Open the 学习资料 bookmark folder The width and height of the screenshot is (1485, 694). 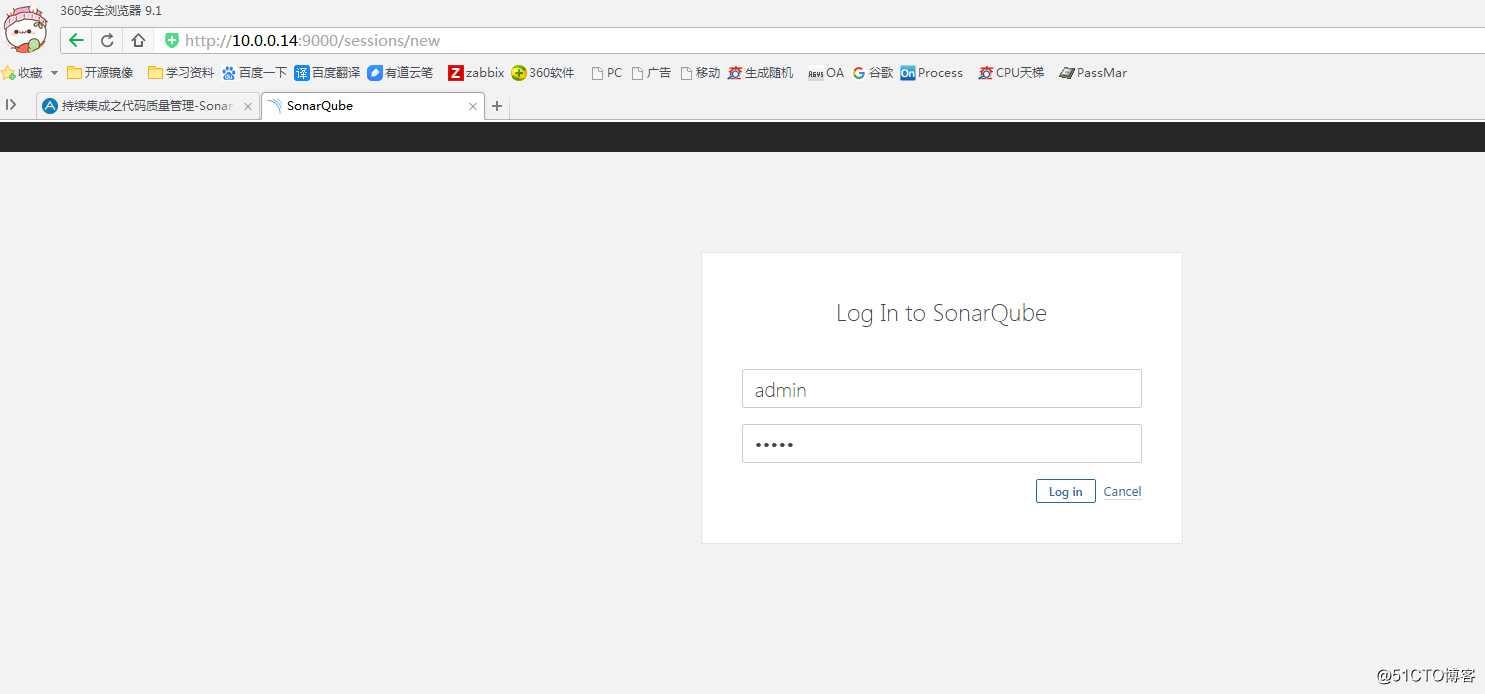tap(181, 73)
